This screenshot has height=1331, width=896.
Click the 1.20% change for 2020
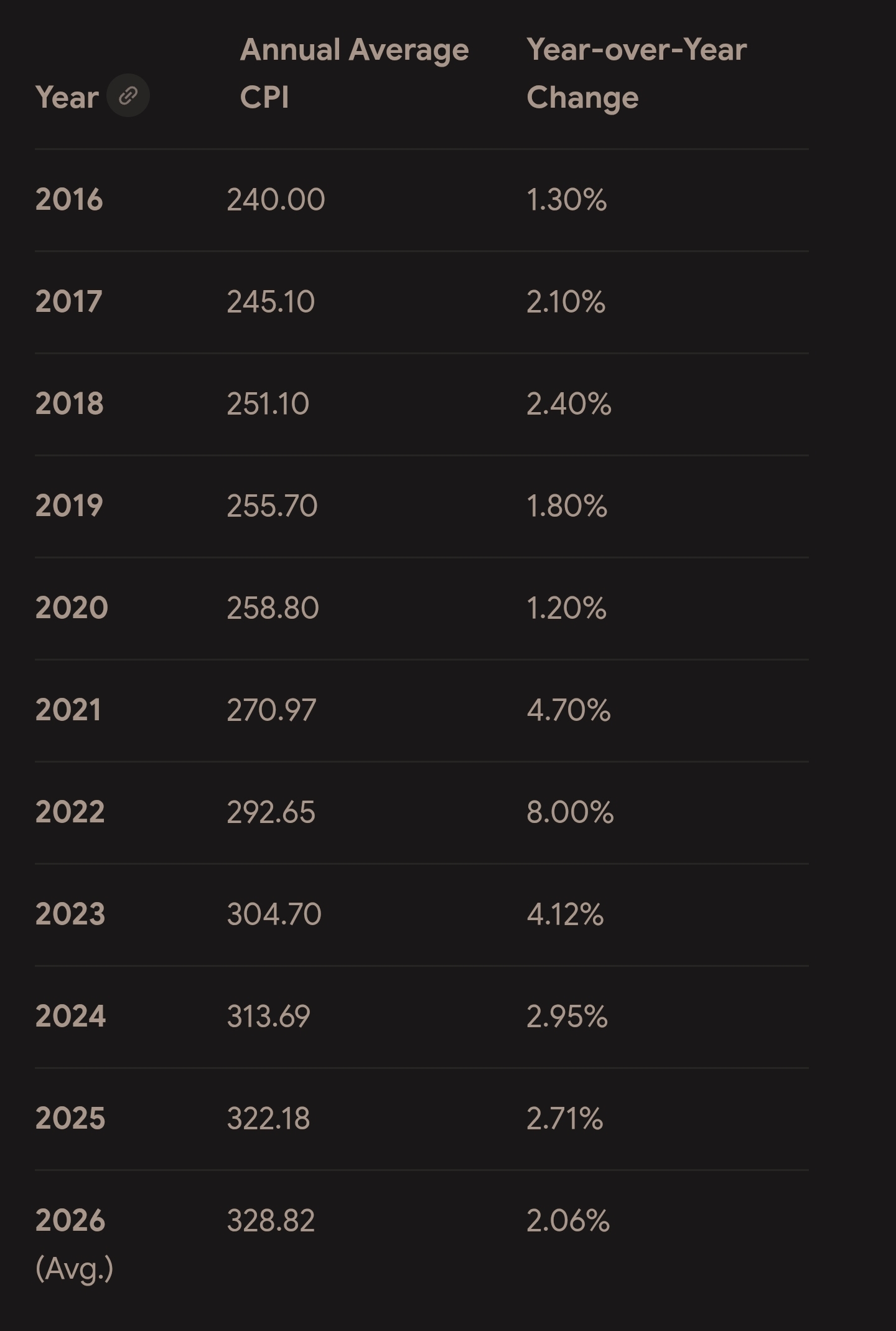566,608
